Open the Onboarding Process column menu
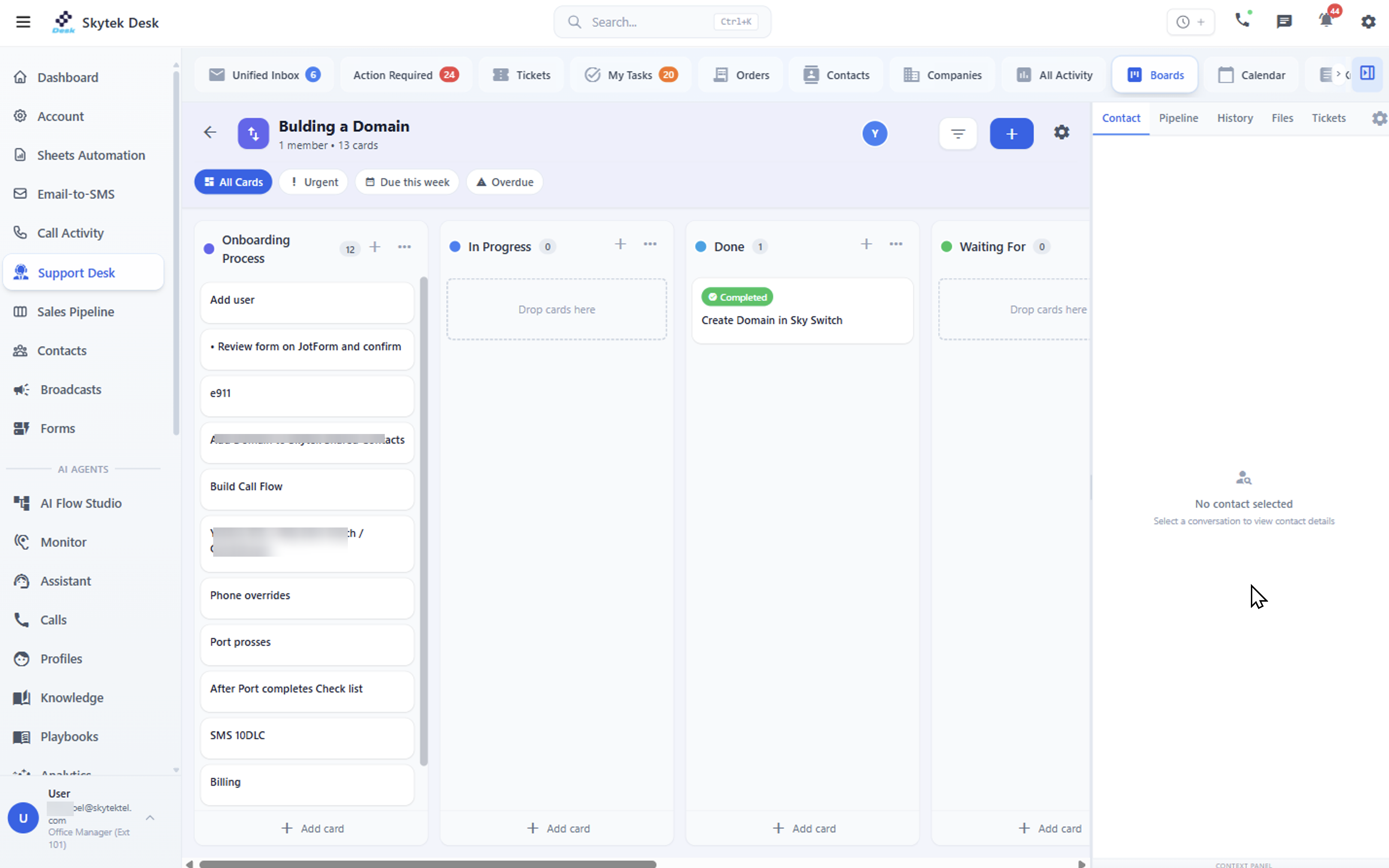The height and width of the screenshot is (868, 1389). tap(404, 246)
